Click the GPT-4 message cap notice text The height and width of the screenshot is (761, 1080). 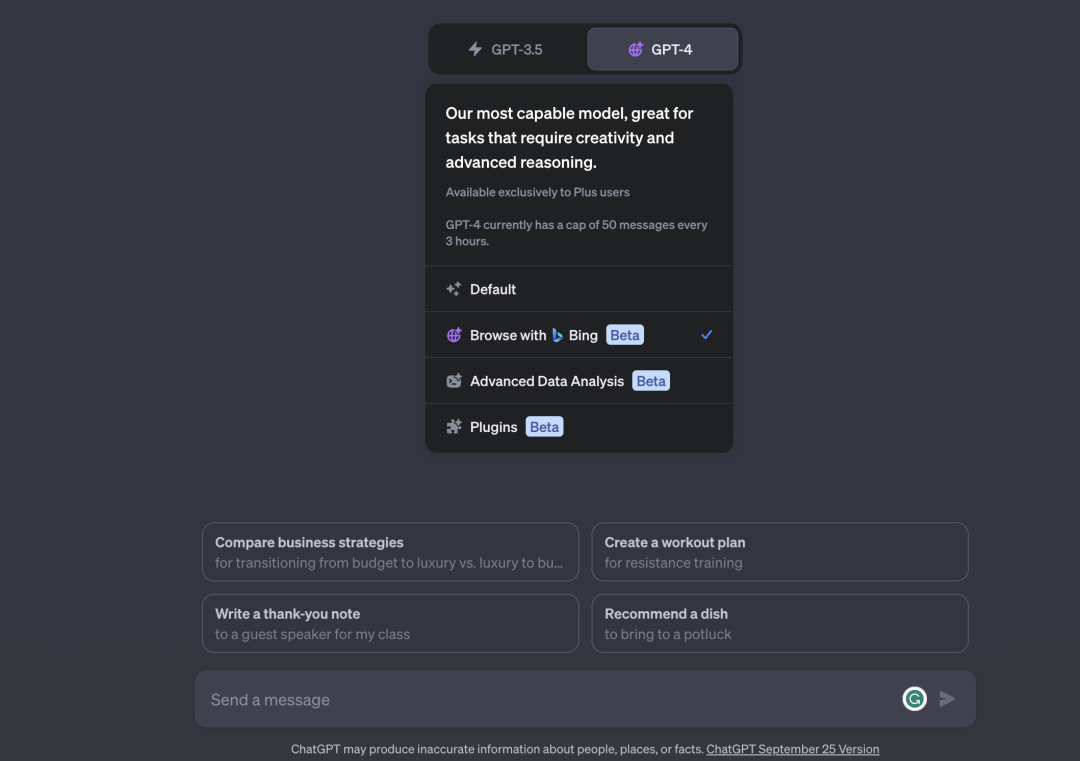coord(577,233)
